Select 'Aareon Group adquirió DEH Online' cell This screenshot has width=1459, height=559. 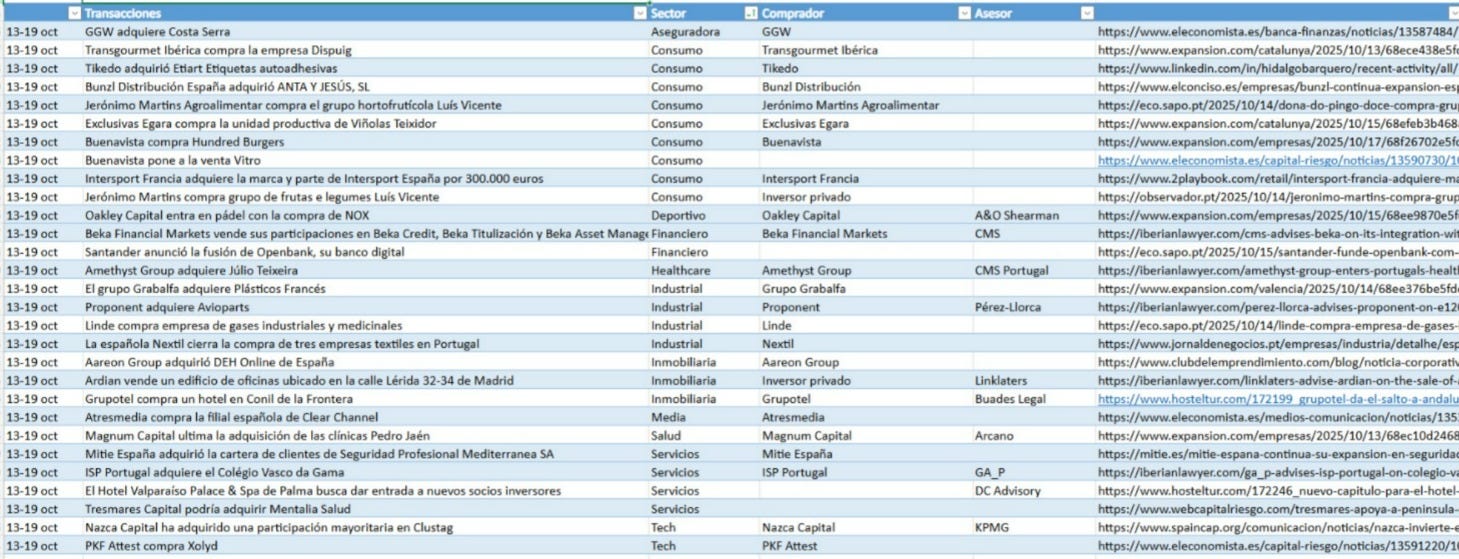(364, 362)
